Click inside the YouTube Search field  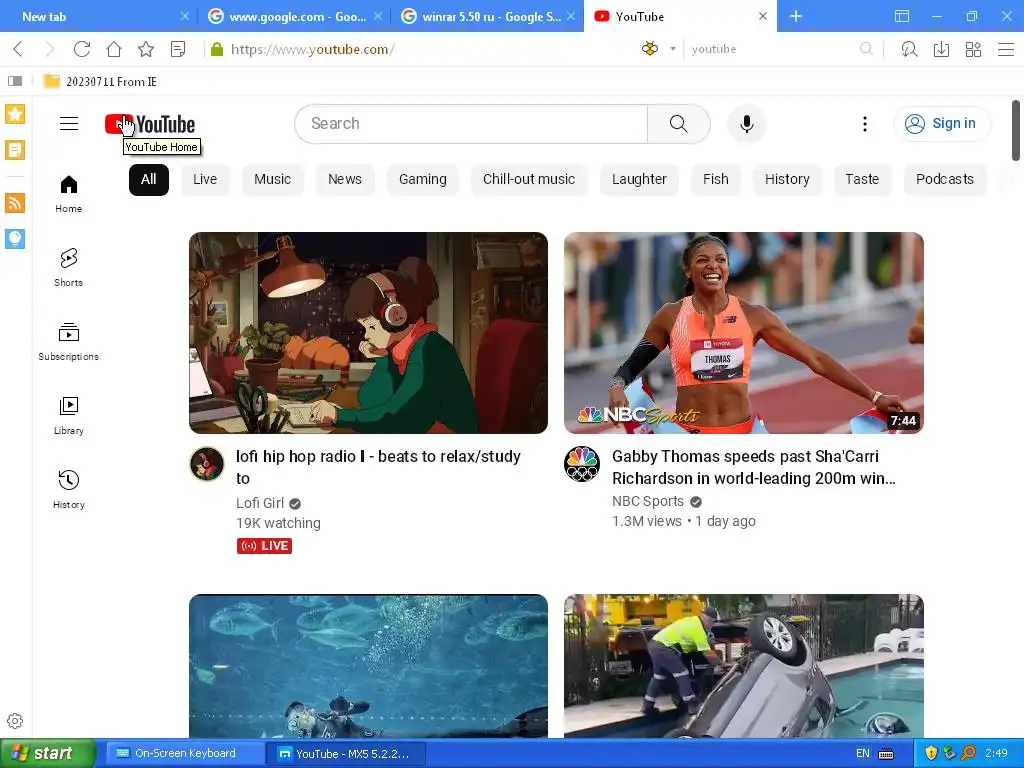tap(471, 123)
